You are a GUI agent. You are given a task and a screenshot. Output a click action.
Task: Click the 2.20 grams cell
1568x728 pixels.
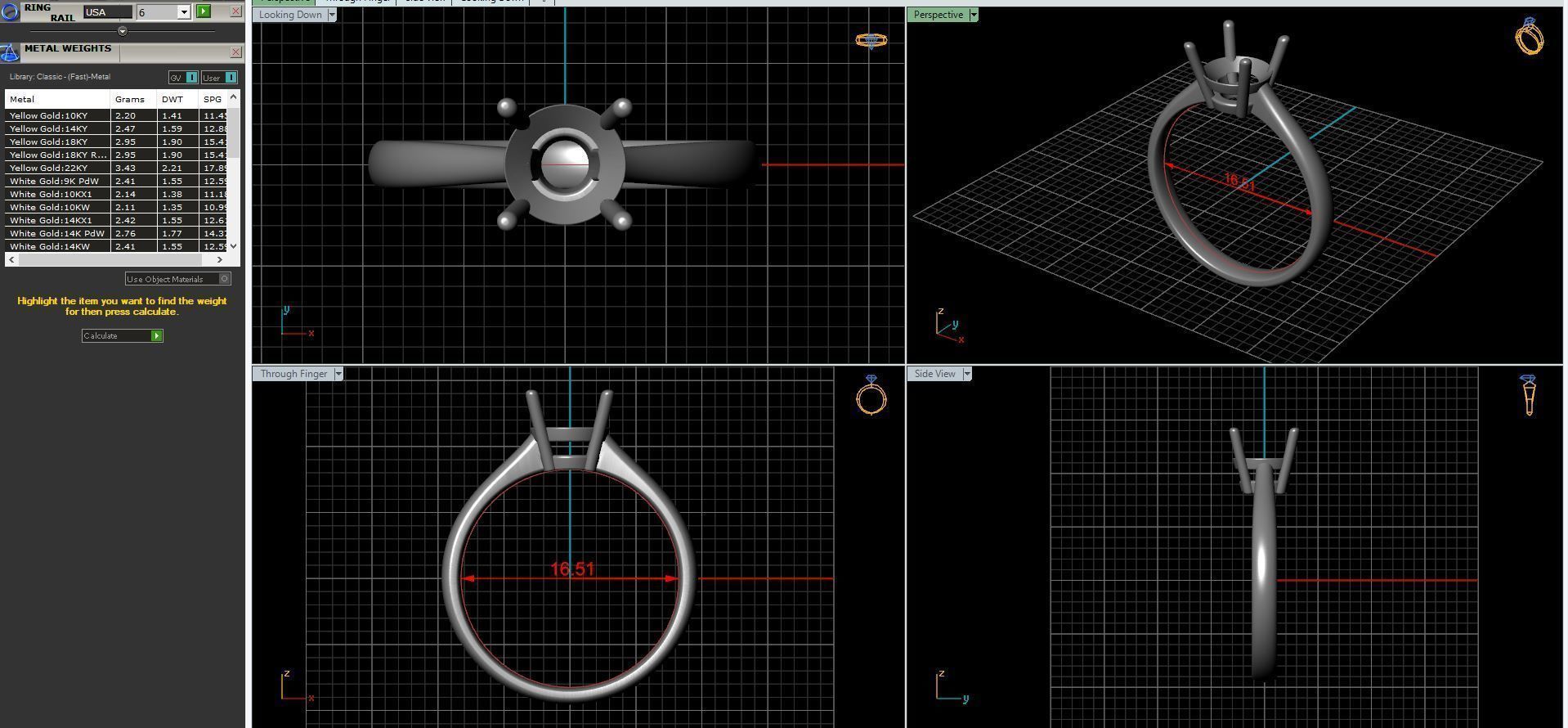pos(133,115)
